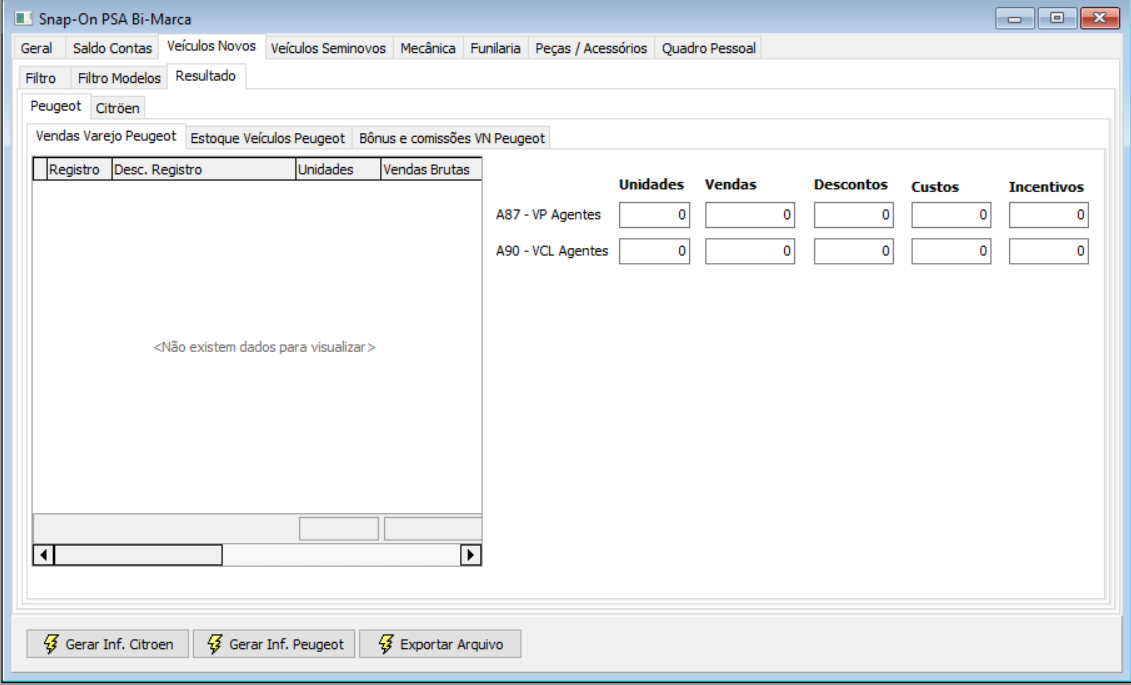Click A90 - VCL Agentes Vendas field
Image resolution: width=1131 pixels, height=685 pixels.
[750, 251]
